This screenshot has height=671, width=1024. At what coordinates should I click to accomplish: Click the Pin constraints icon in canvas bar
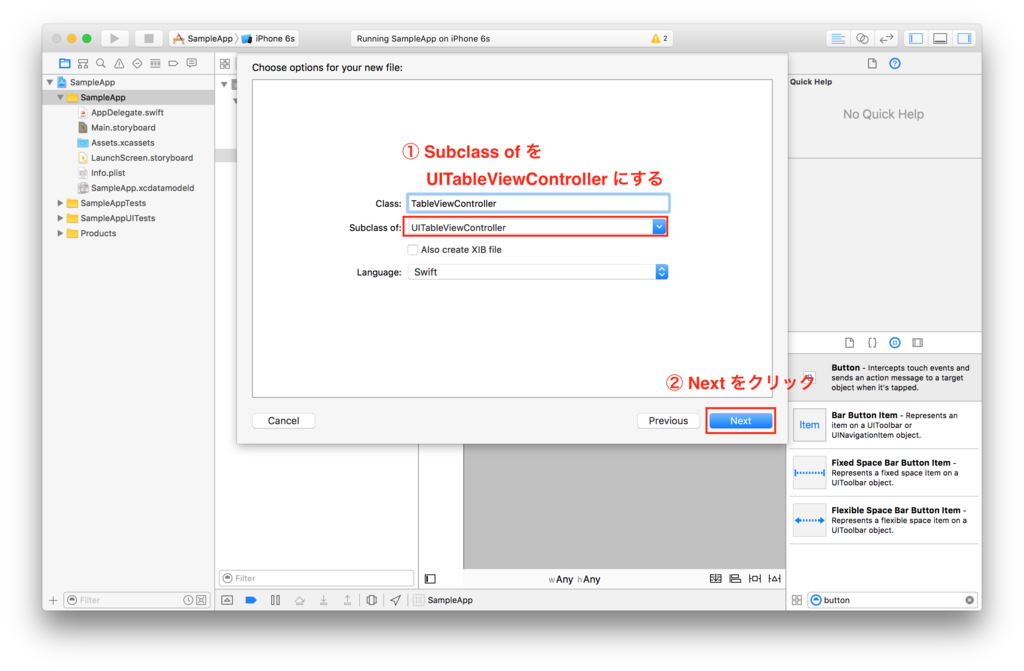[755, 579]
